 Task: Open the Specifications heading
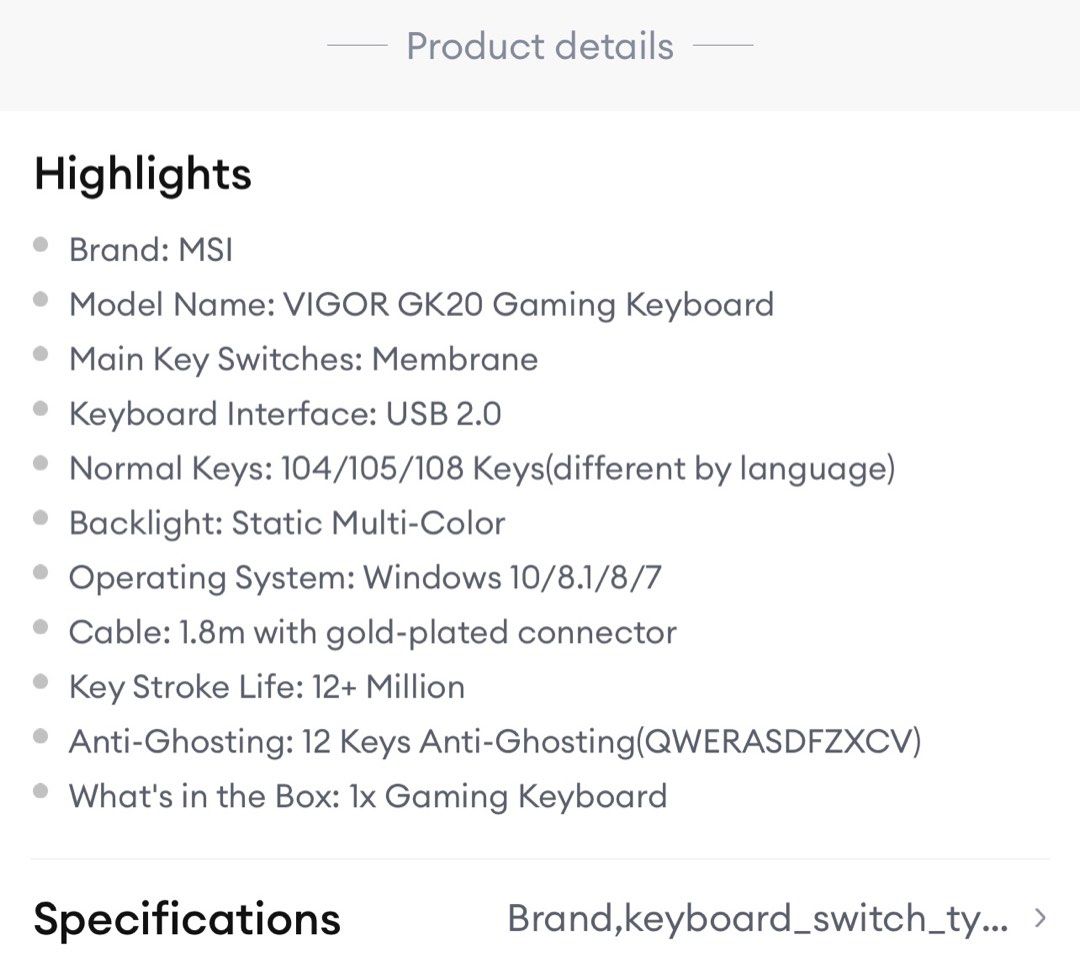(185, 916)
